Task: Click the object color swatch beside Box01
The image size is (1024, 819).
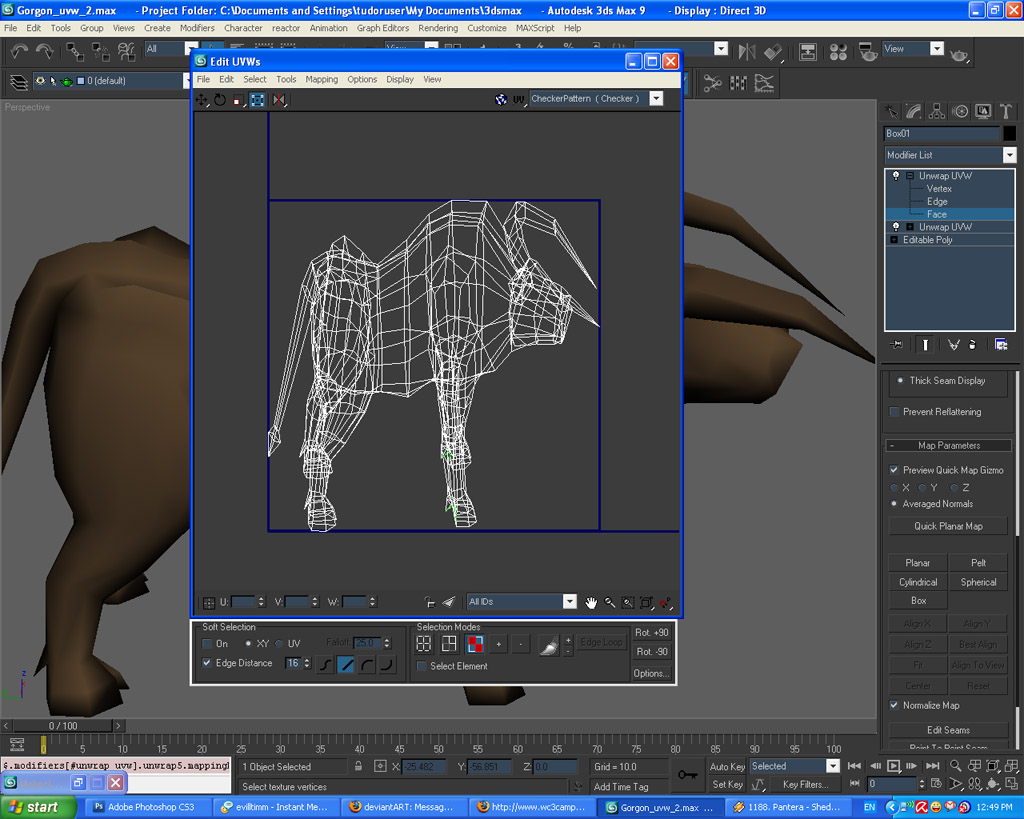Action: (1010, 133)
